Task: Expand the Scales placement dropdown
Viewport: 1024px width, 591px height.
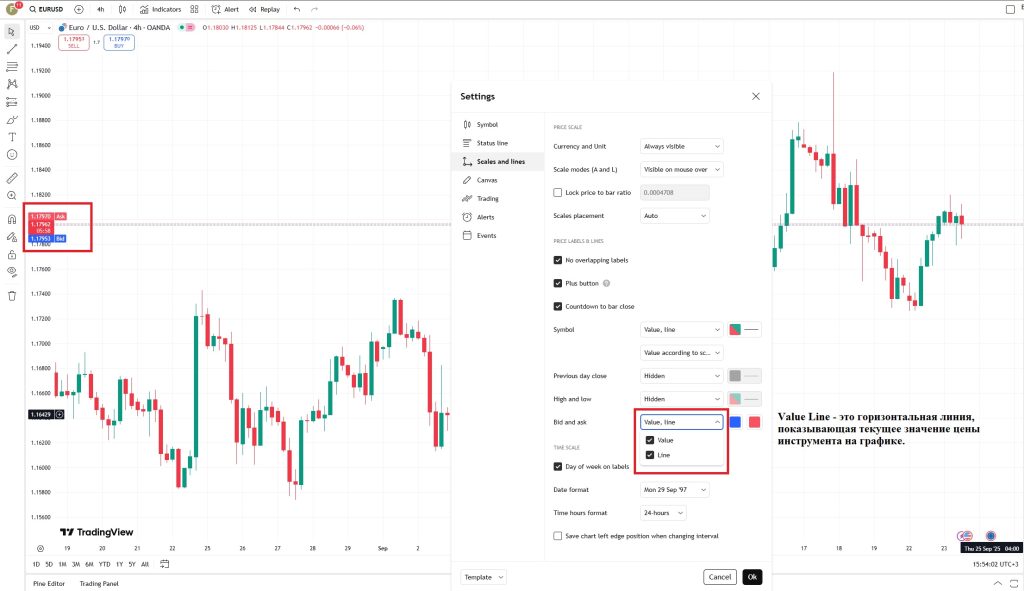Action: [675, 216]
